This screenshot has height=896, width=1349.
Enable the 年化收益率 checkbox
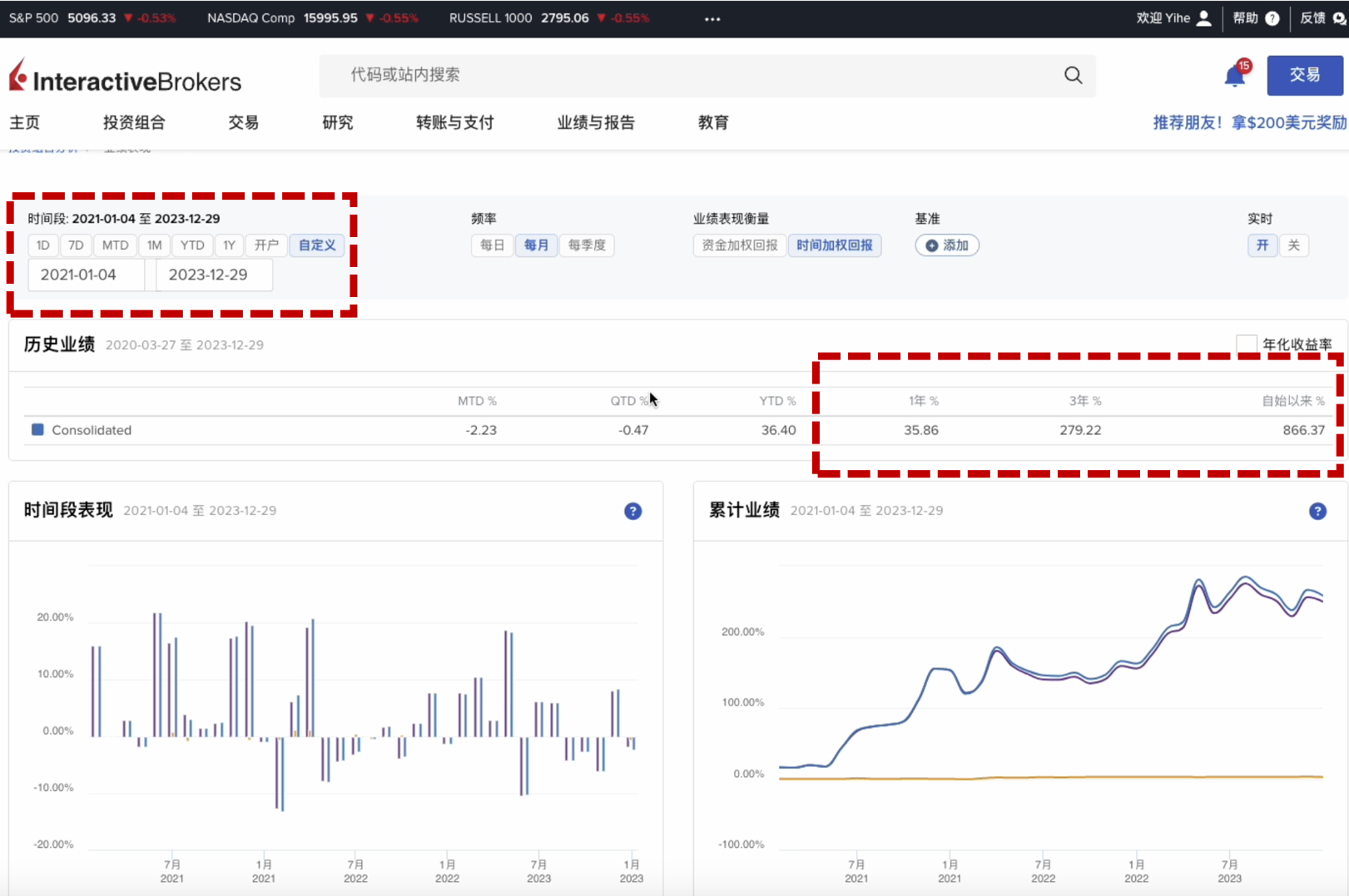point(1246,344)
